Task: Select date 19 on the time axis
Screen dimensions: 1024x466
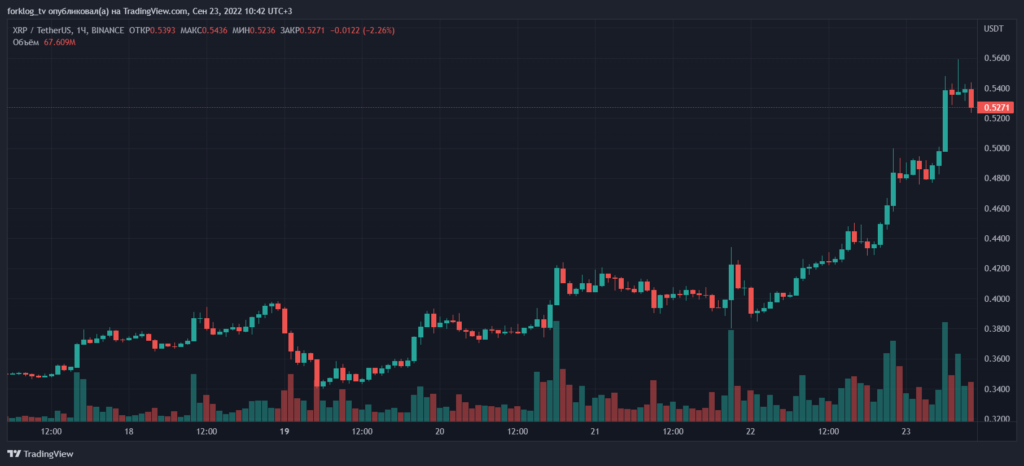Action: tap(285, 432)
